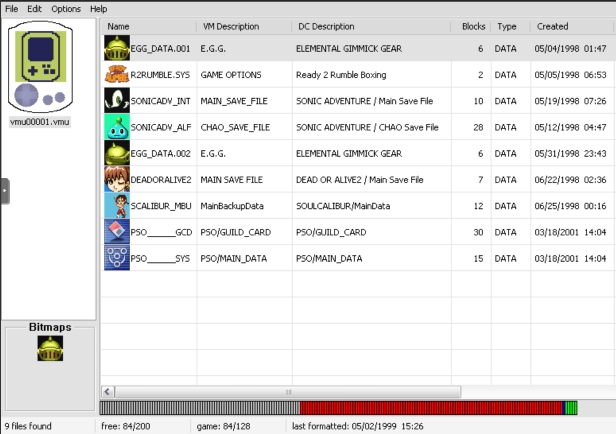Click the red used-blocks section of the usage bar
The width and height of the screenshot is (616, 434).
(x=430, y=408)
